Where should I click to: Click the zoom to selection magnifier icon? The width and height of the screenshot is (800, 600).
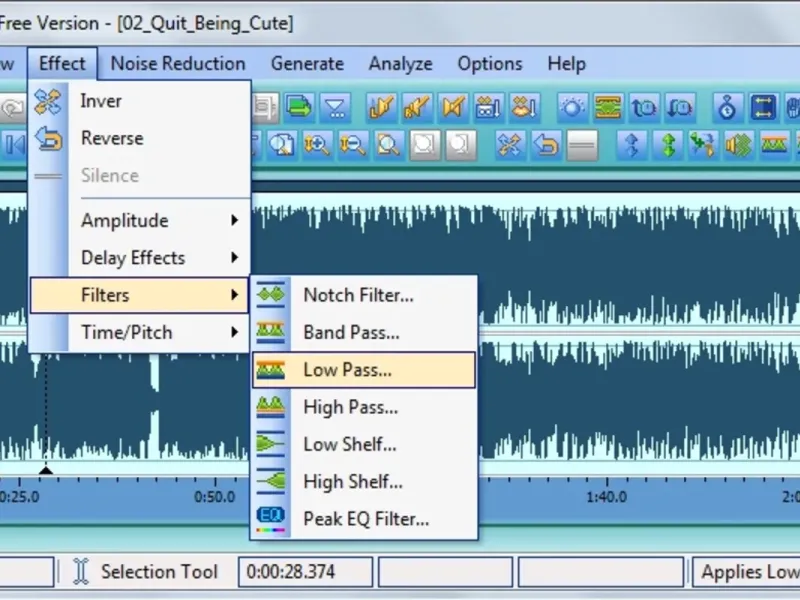(281, 145)
